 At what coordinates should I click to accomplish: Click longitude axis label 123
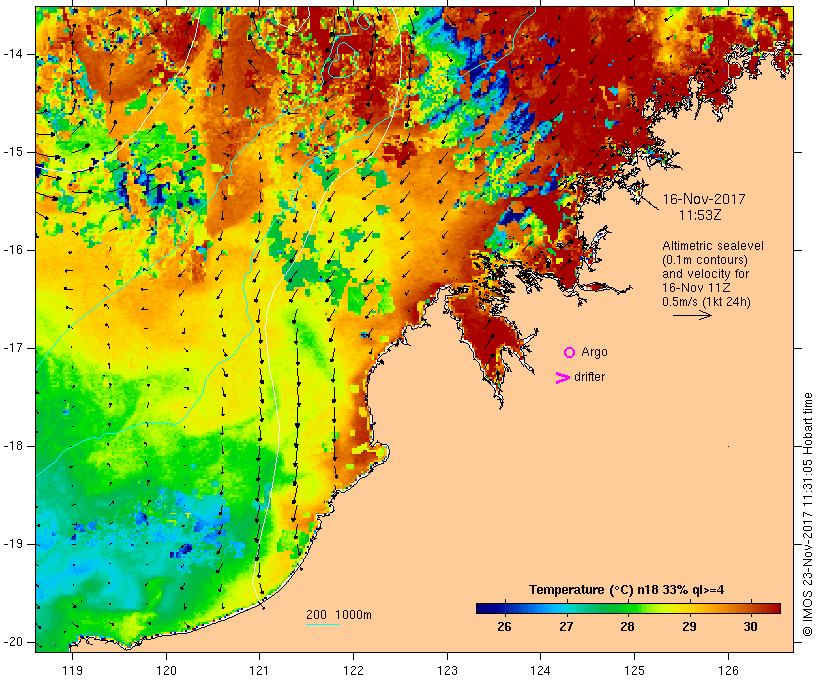click(x=447, y=670)
